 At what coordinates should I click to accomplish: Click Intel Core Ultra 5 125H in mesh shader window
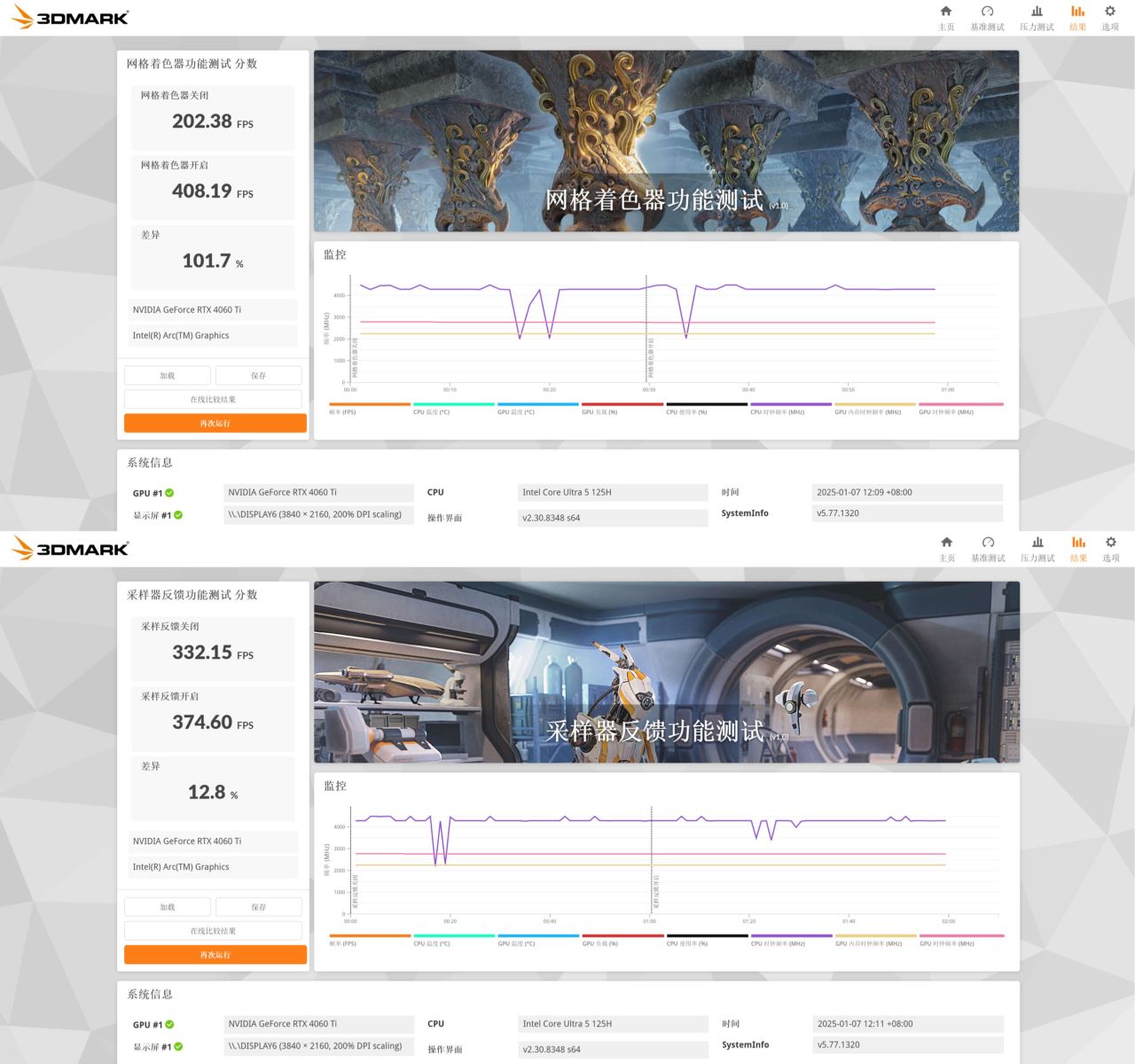tap(613, 492)
